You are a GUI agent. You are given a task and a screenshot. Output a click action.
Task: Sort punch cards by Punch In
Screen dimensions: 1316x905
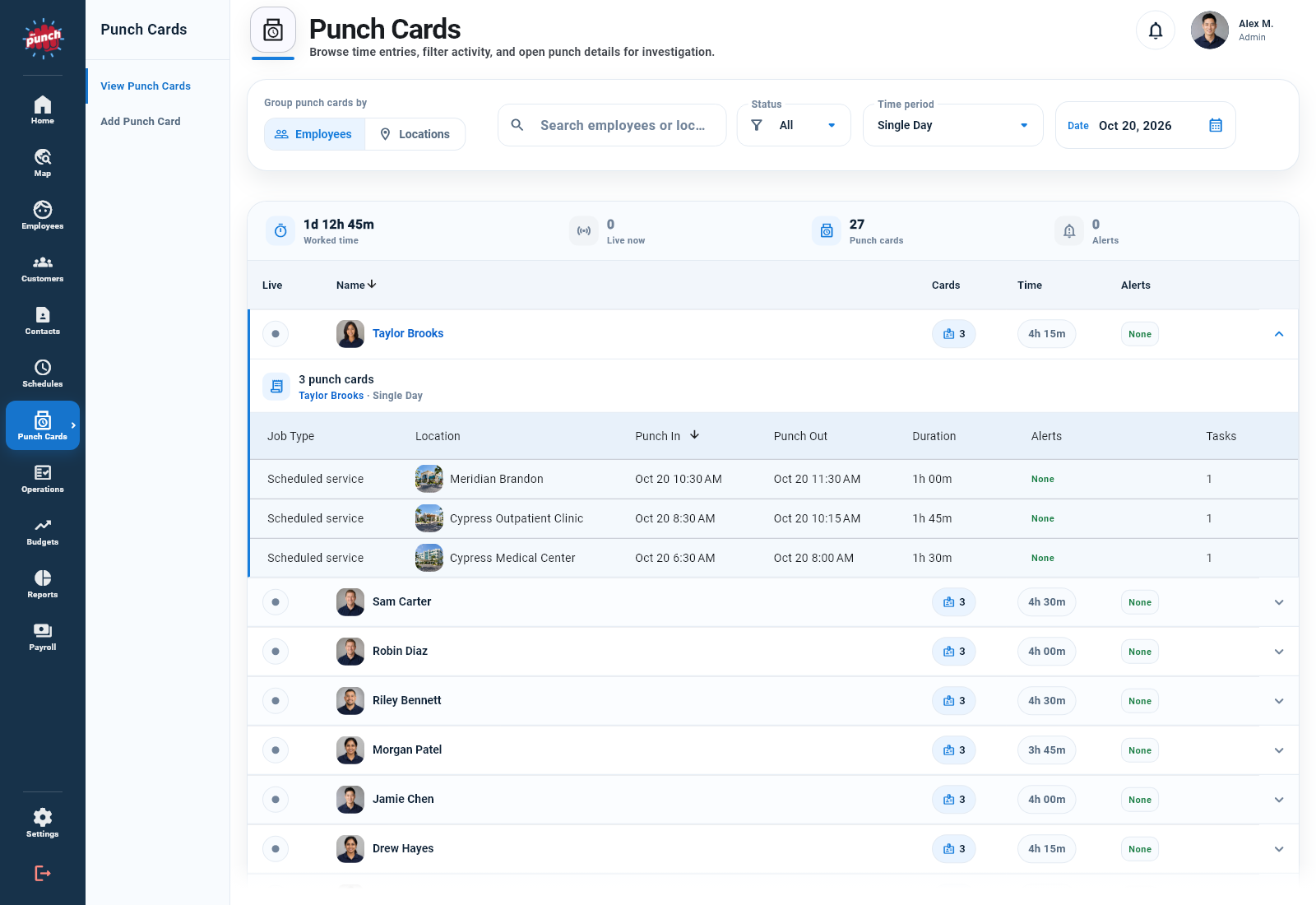pos(667,436)
